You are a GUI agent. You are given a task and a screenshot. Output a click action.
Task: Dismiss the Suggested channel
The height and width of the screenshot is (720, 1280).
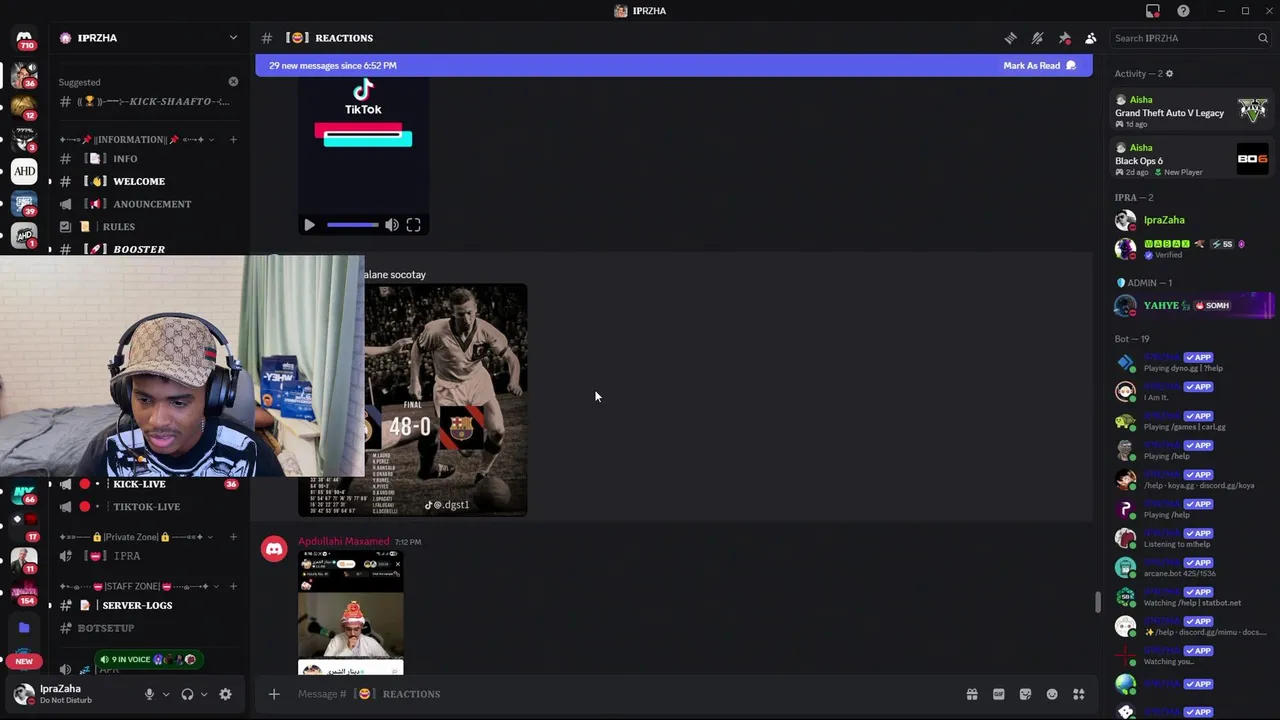(233, 82)
